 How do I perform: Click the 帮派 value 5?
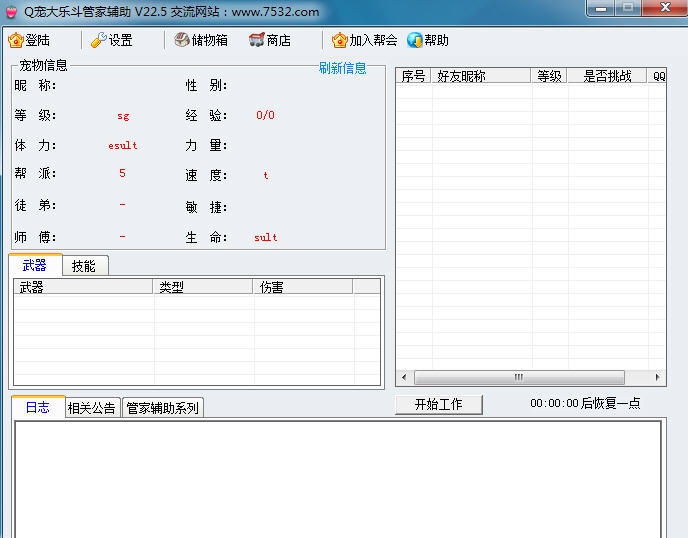(122, 173)
